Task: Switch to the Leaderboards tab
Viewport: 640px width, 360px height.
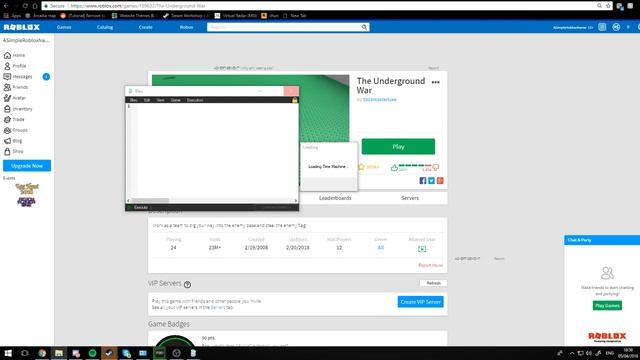Action: pos(335,198)
